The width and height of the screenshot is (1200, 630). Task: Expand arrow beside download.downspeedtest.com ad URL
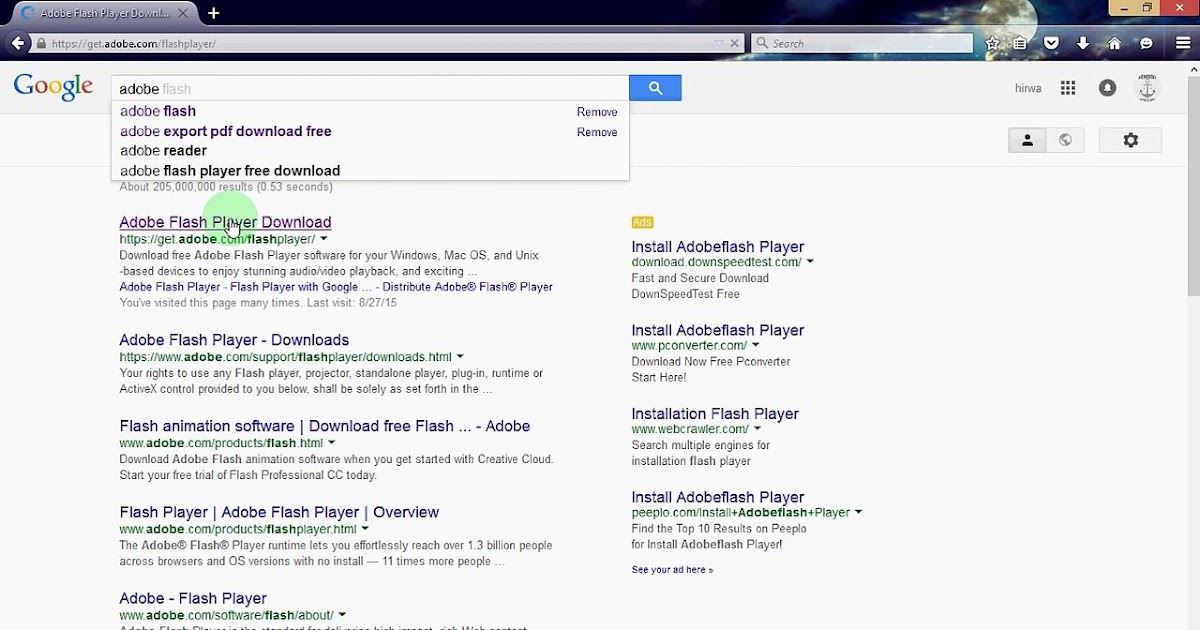[x=810, y=262]
